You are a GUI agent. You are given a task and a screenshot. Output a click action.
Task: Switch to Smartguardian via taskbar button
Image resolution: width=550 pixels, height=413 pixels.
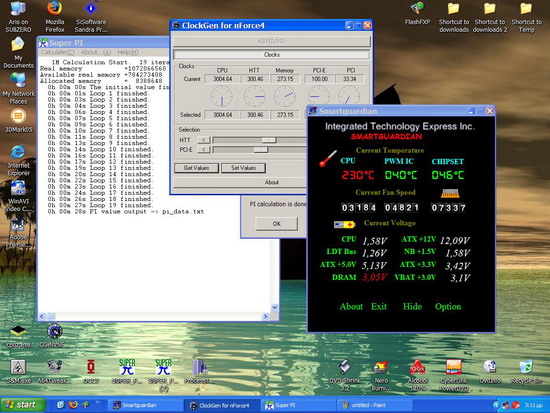coord(145,405)
